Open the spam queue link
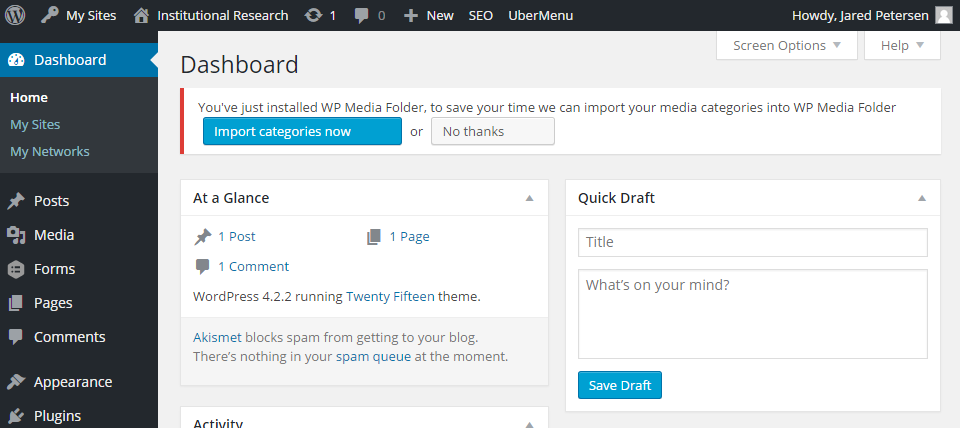Screen dimensions: 960x428 click(373, 356)
